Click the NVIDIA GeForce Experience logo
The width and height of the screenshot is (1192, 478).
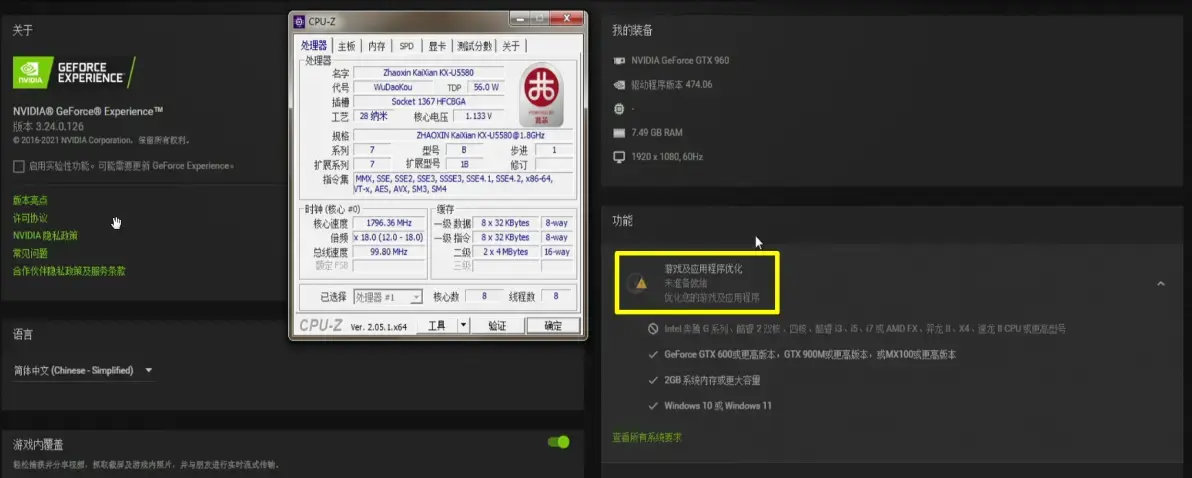[74, 72]
